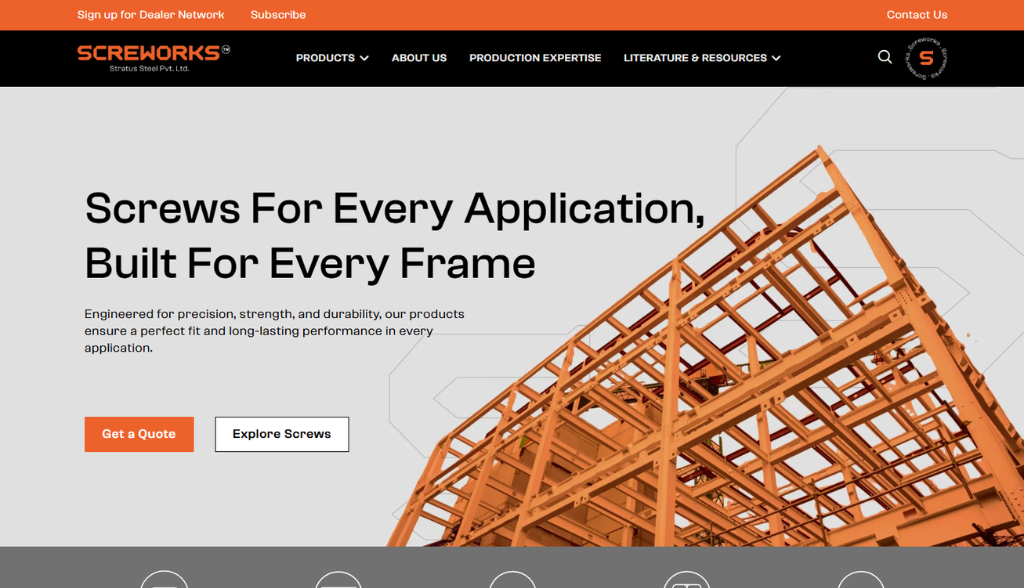Click the search magnifier icon in the navbar
The image size is (1024, 588).
884,57
